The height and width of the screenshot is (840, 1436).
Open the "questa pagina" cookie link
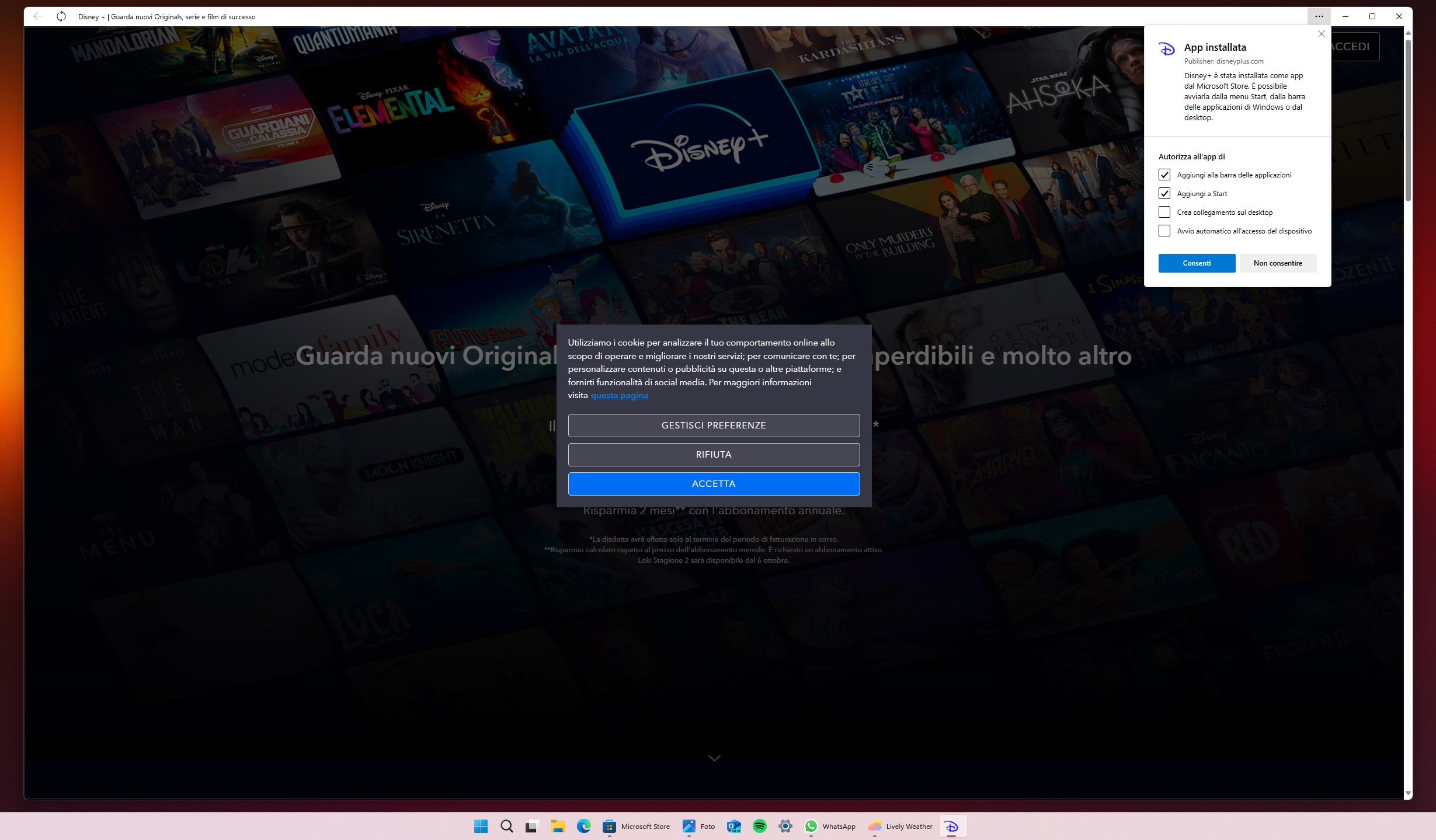(619, 395)
